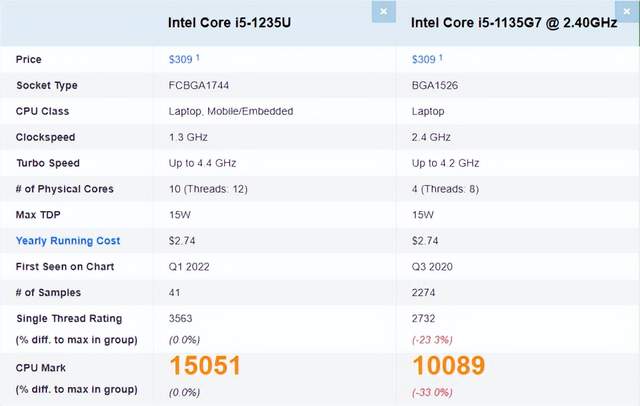640x406 pixels.
Task: Click the Q1 2022 first seen value
Action: 189,267
